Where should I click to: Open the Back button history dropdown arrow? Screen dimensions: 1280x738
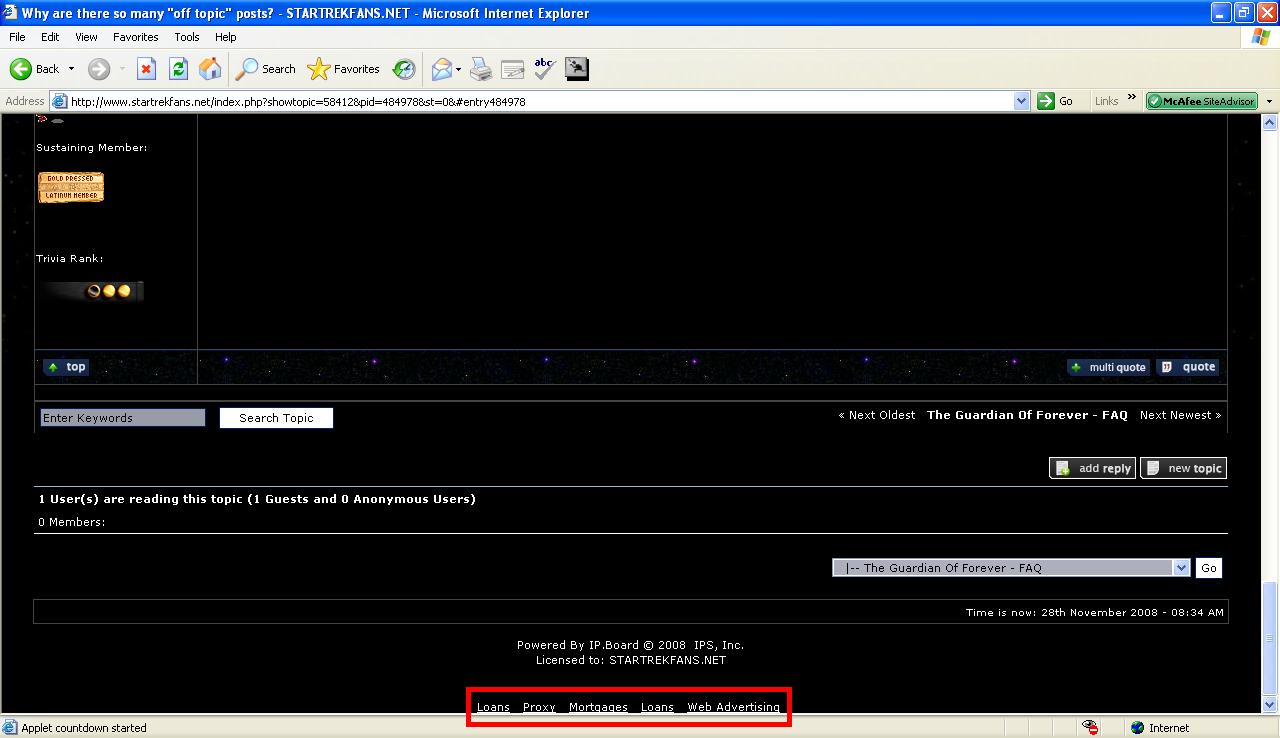pyautogui.click(x=71, y=70)
